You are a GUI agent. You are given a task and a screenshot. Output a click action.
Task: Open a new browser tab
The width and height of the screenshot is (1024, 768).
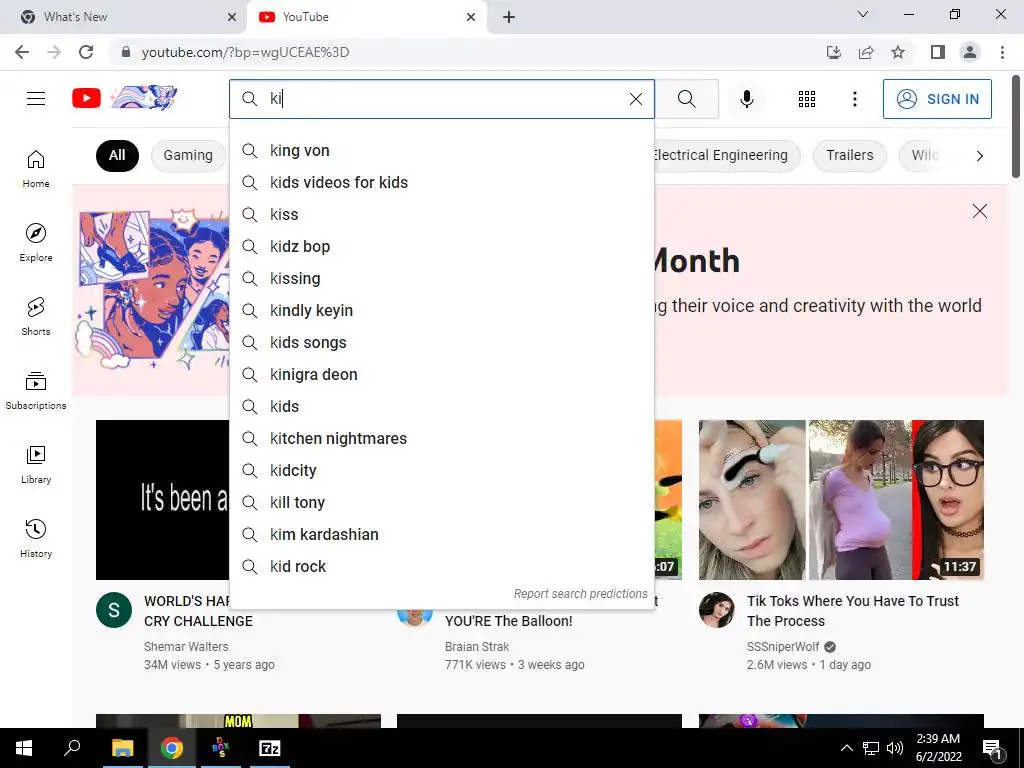pyautogui.click(x=509, y=17)
